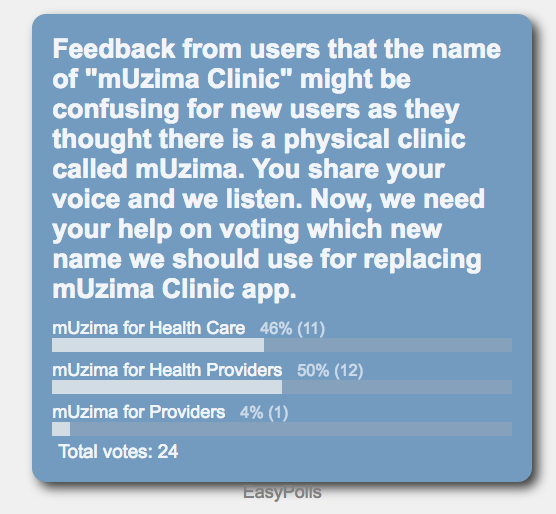Click the small filled part of the Providers bar
This screenshot has width=556, height=514.
coord(61,429)
